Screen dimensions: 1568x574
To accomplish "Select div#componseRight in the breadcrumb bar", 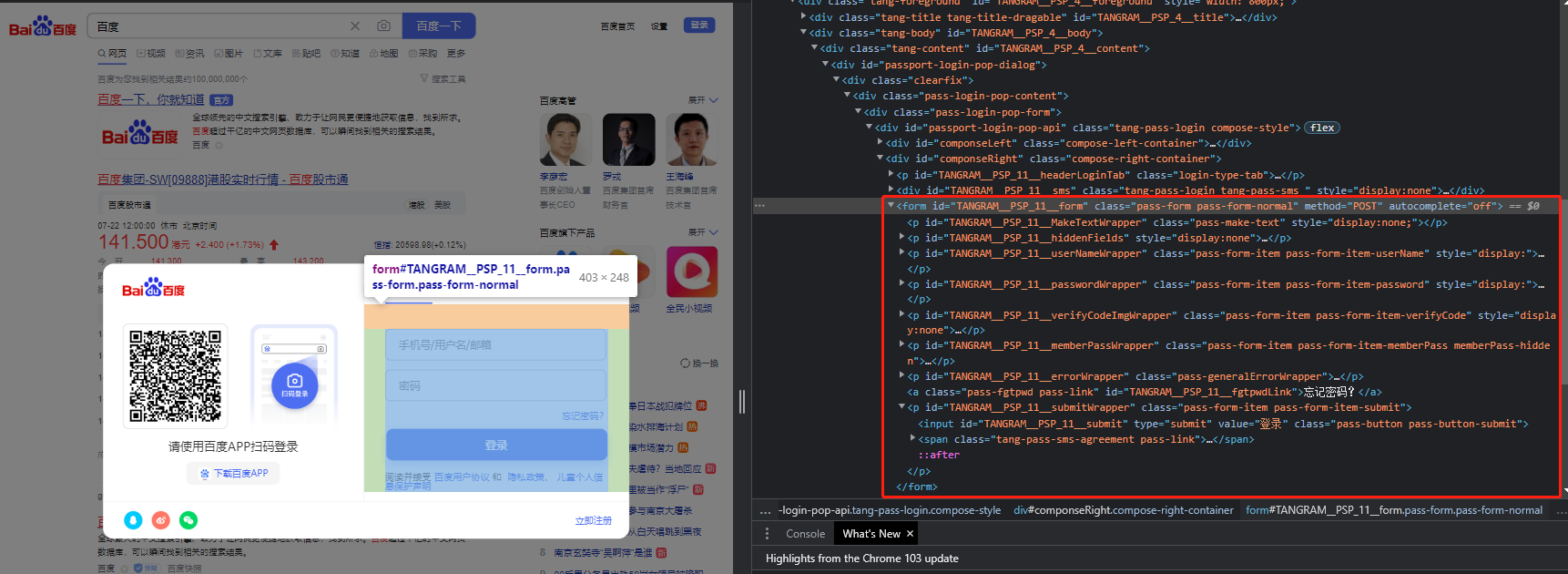I will tap(1124, 510).
